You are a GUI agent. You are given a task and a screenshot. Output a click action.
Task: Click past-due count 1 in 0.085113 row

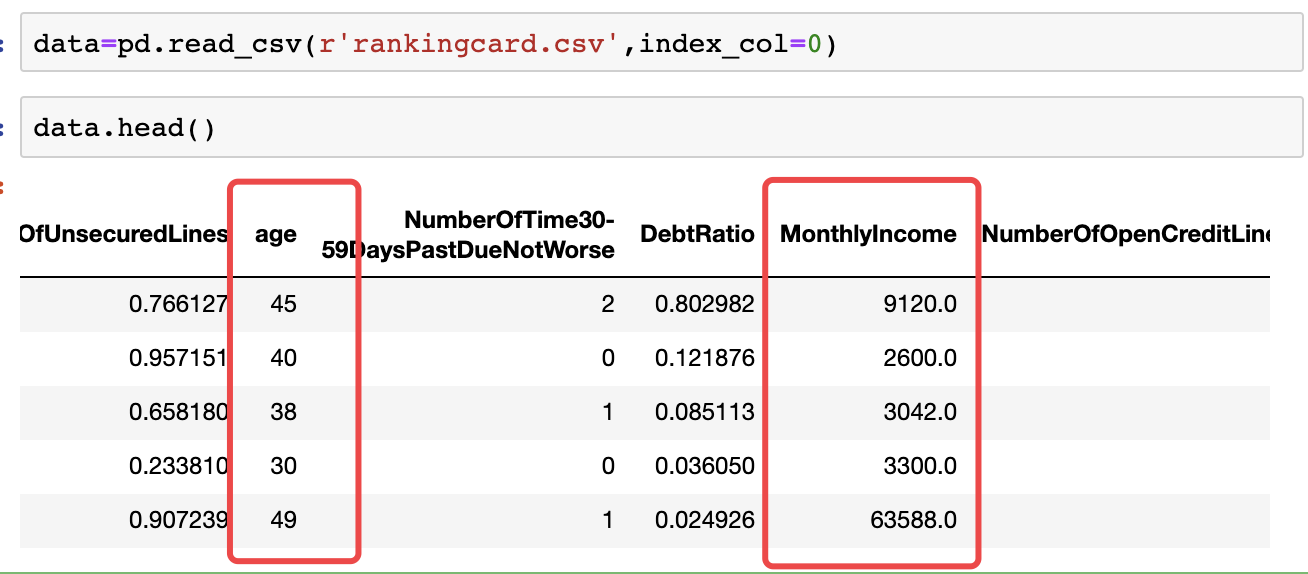tap(608, 411)
